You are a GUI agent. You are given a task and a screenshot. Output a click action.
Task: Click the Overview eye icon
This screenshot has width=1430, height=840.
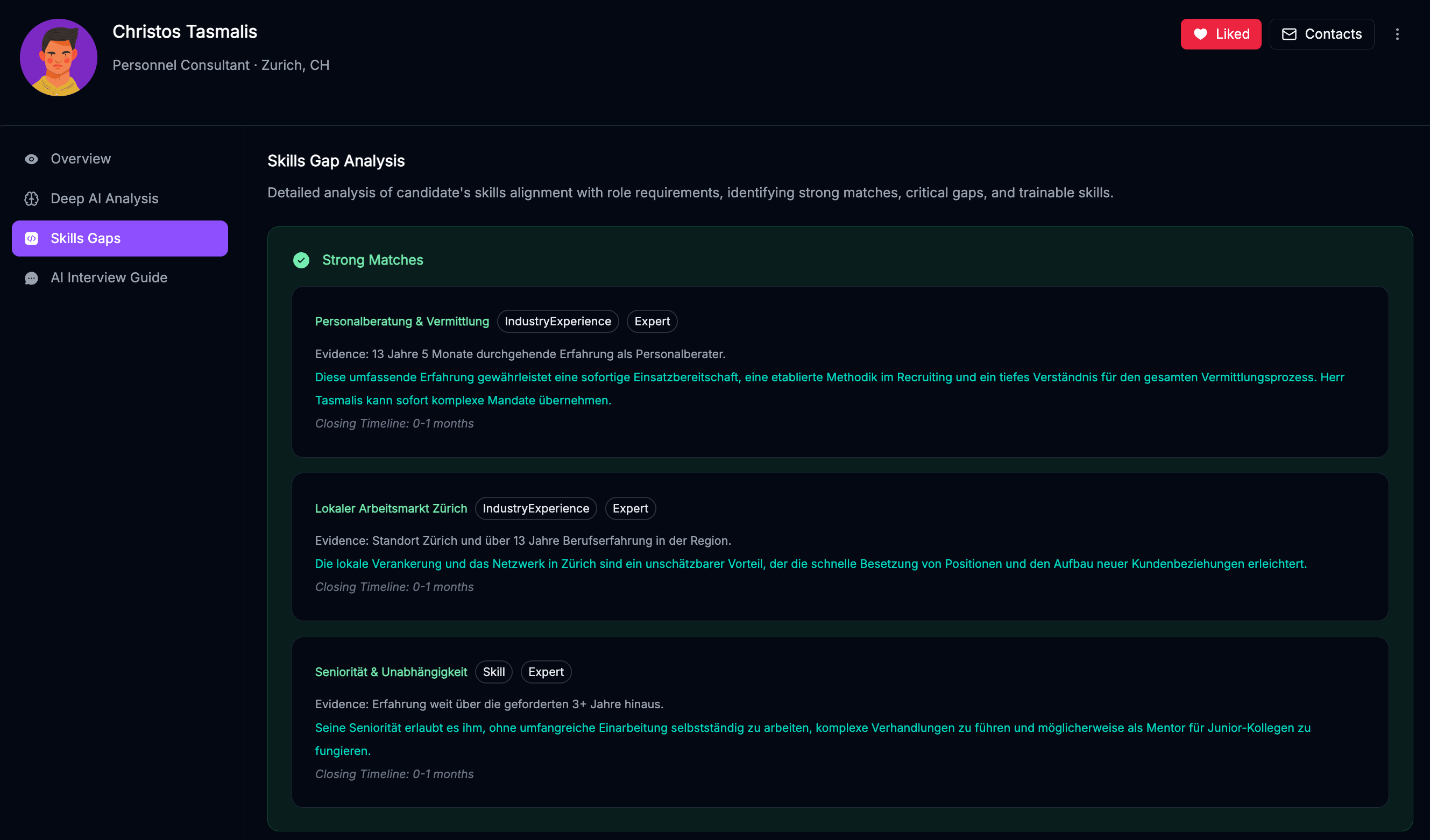[x=32, y=159]
